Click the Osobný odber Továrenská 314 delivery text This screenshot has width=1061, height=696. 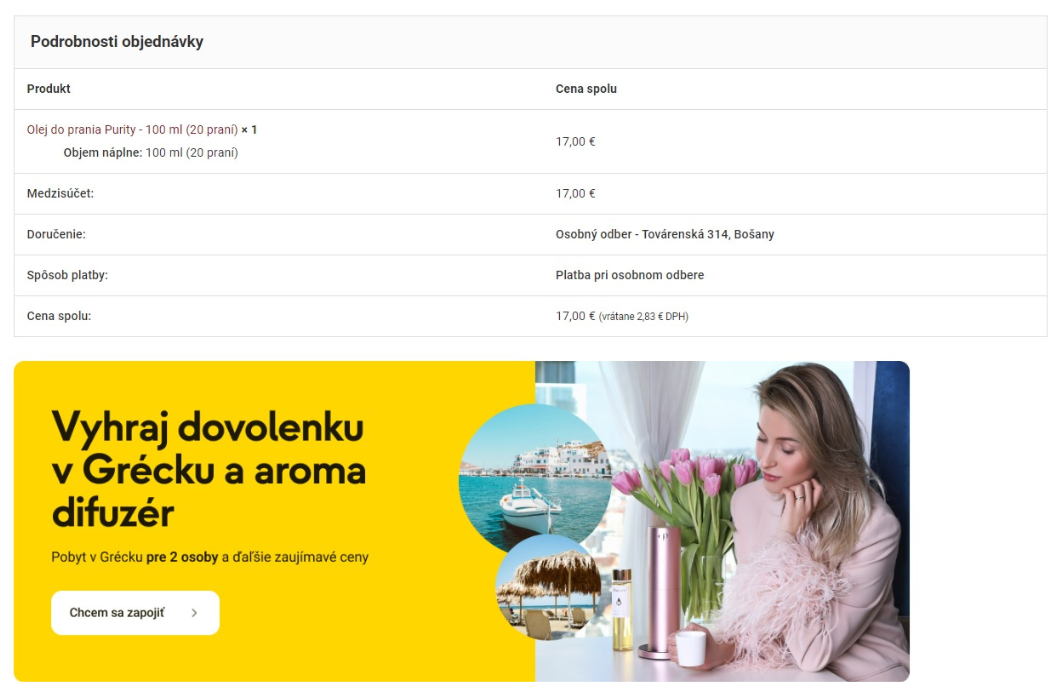click(x=664, y=234)
